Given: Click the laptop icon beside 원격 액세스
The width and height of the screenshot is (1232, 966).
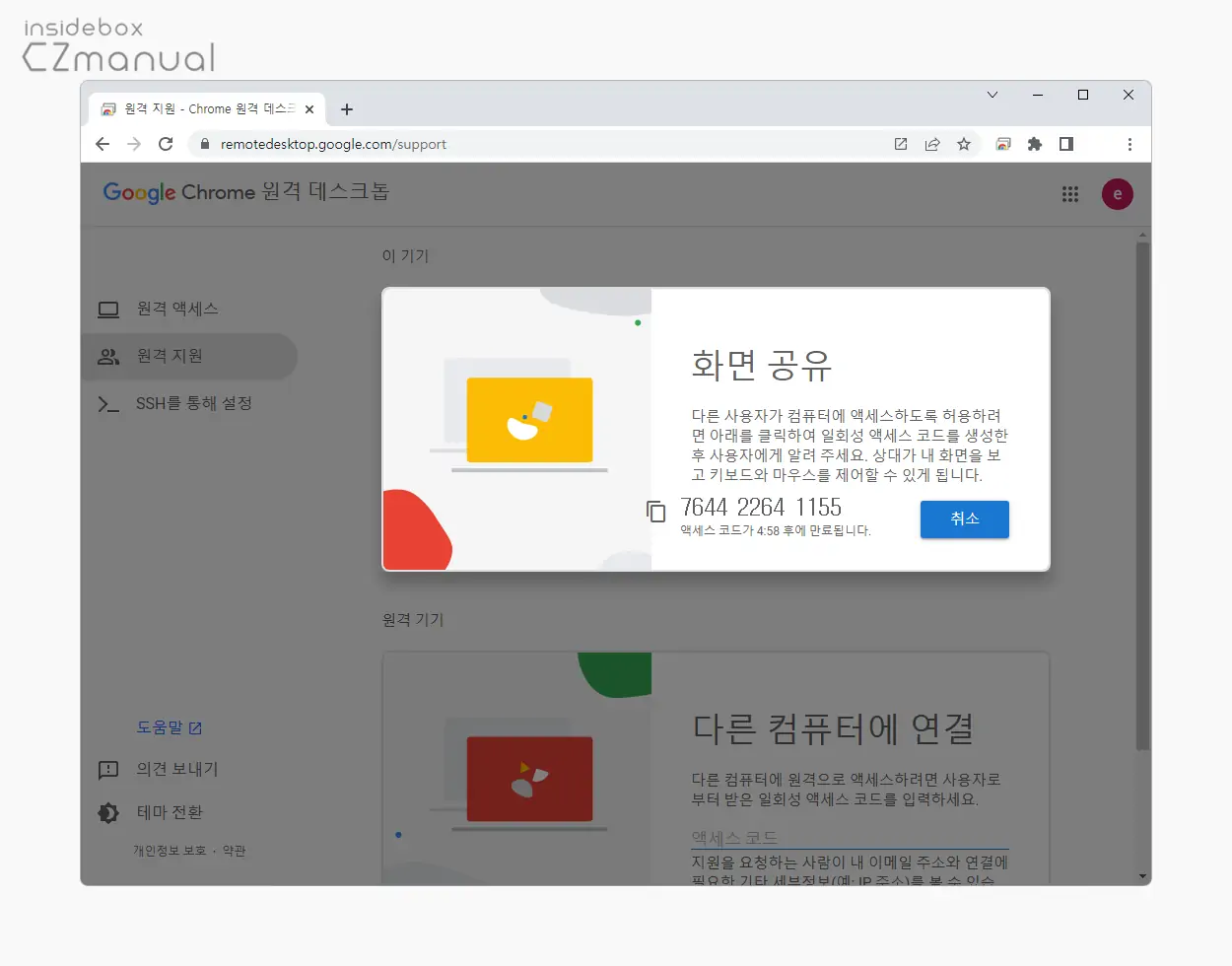Looking at the screenshot, I should 108,310.
